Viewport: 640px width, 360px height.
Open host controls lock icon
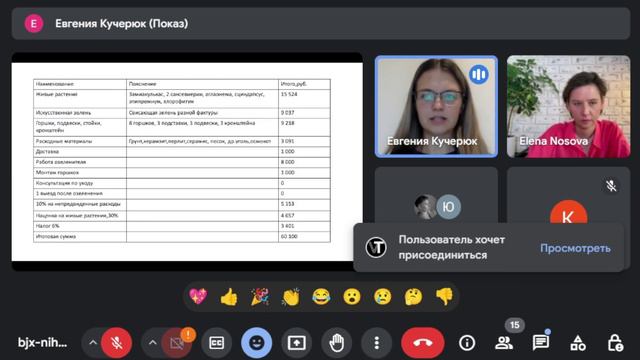615,343
